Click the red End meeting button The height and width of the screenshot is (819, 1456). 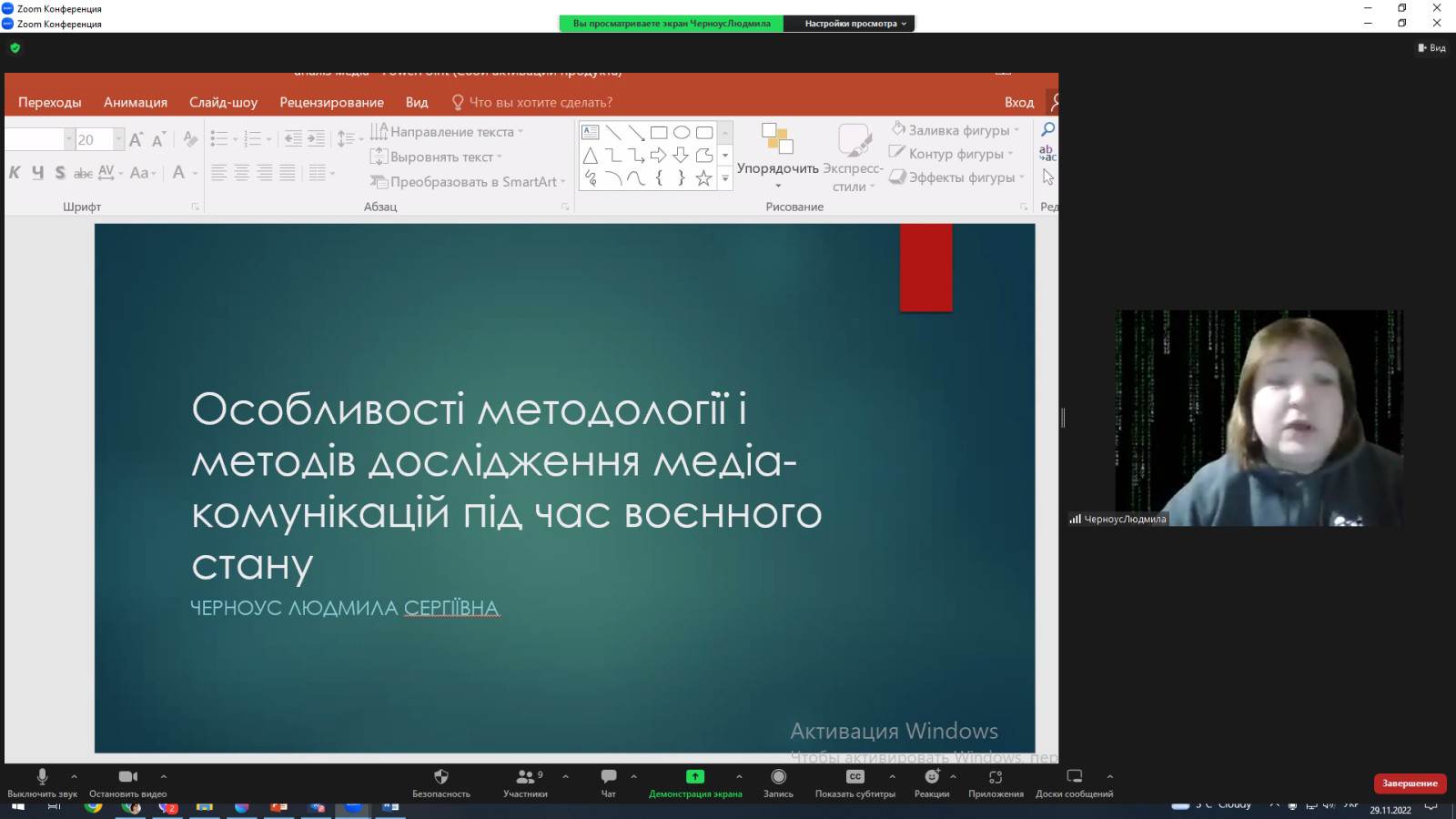1410,784
